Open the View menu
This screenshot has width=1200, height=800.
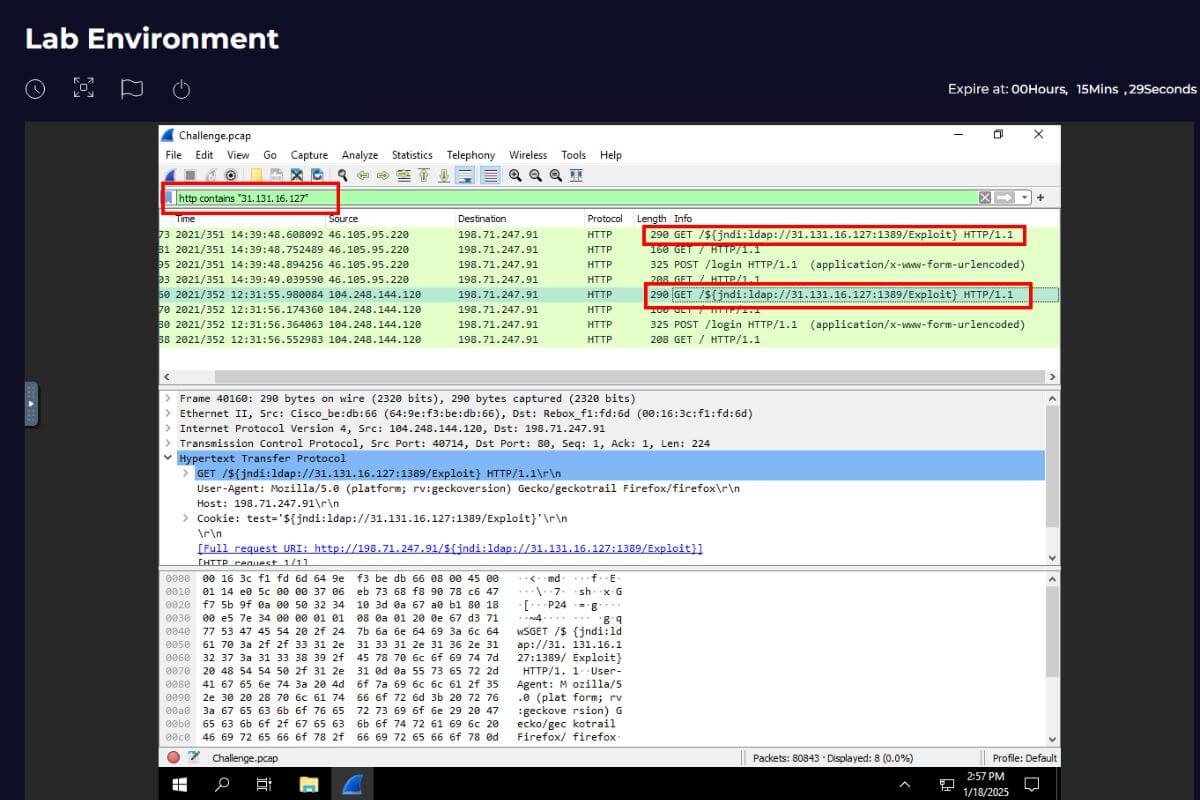[238, 155]
